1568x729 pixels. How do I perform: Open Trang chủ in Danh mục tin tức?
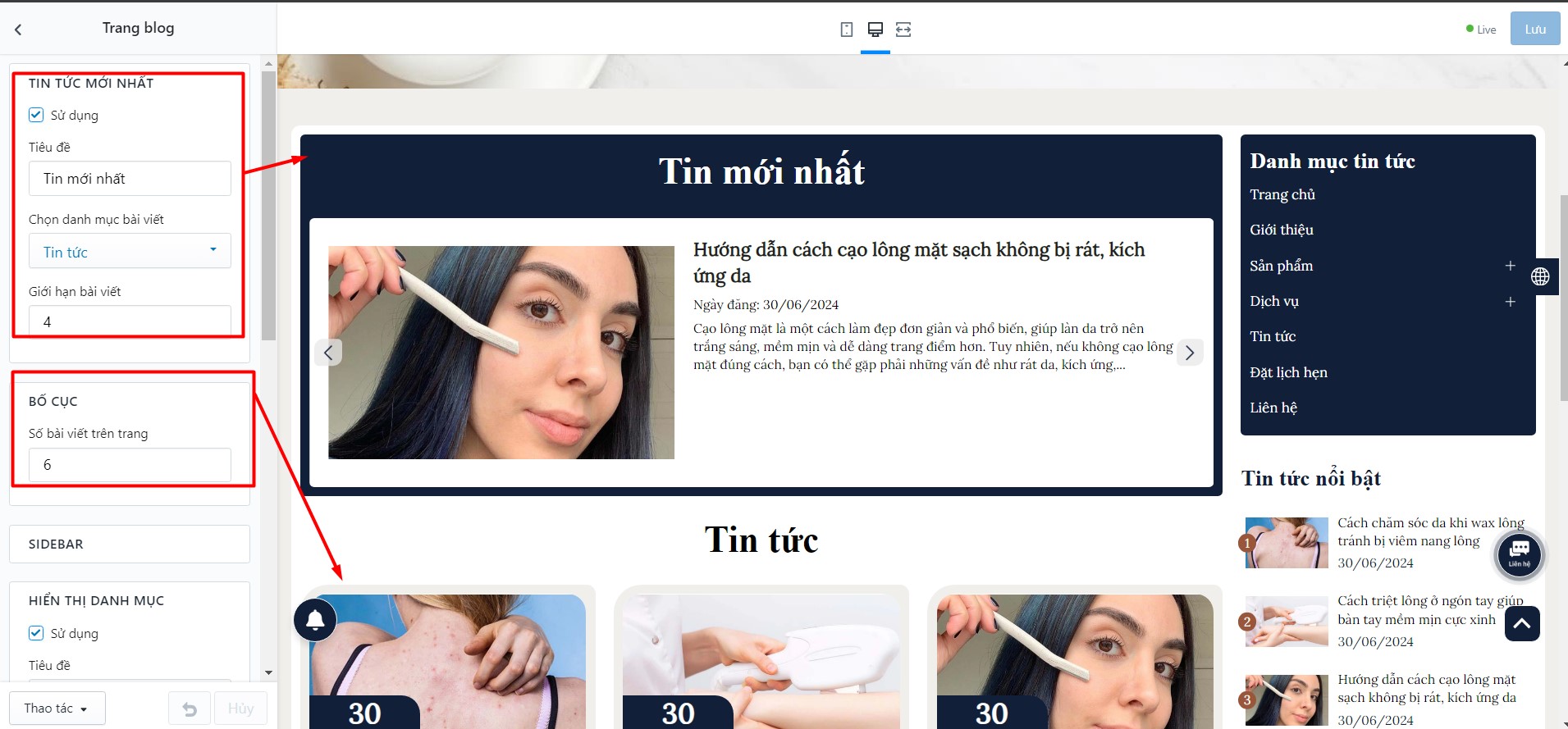click(x=1282, y=194)
